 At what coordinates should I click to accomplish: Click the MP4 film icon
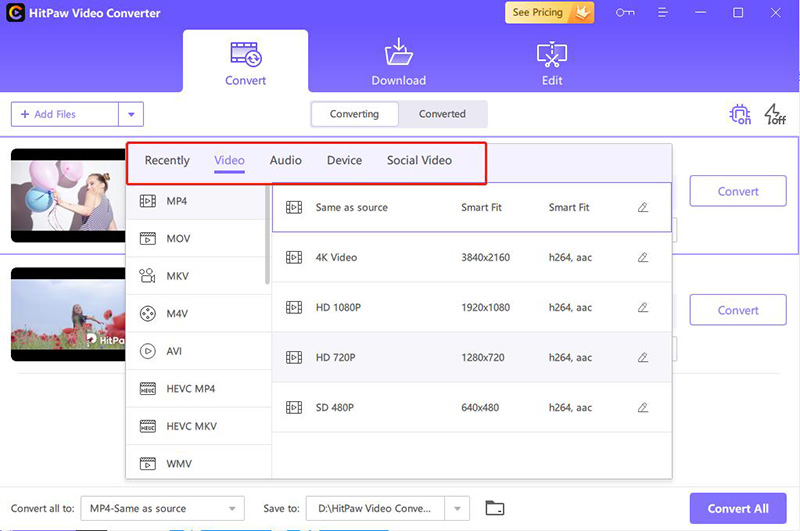[148, 201]
